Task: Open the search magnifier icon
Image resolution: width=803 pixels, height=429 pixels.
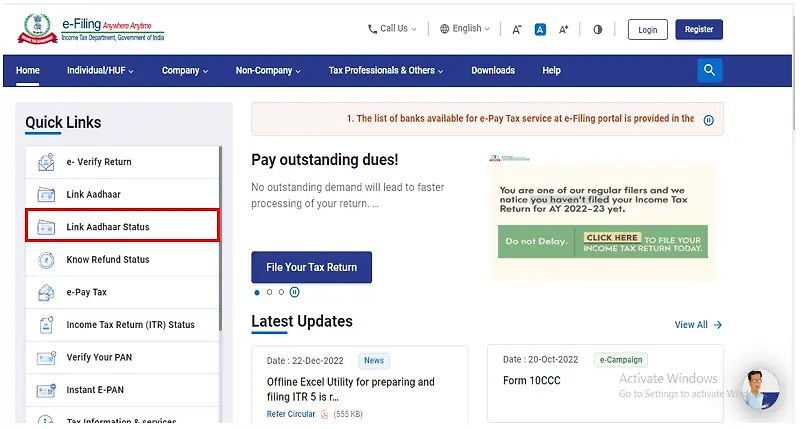Action: point(709,70)
